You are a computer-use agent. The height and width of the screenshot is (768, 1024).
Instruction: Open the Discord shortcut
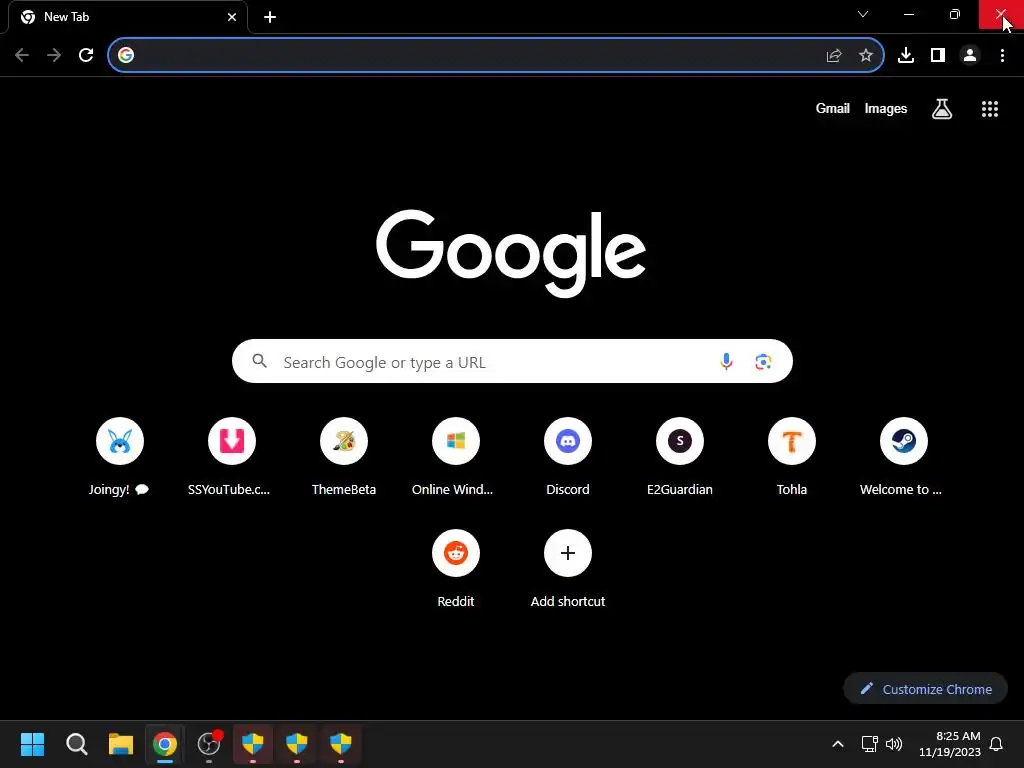tap(568, 456)
